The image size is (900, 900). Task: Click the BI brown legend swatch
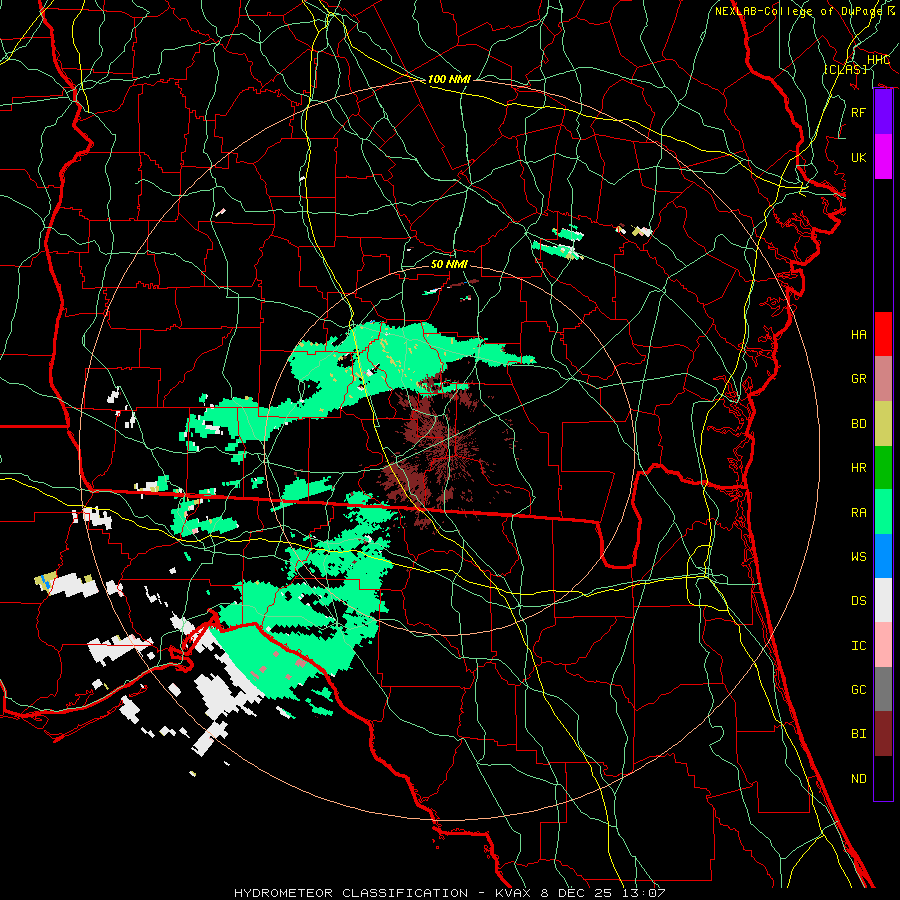(883, 734)
